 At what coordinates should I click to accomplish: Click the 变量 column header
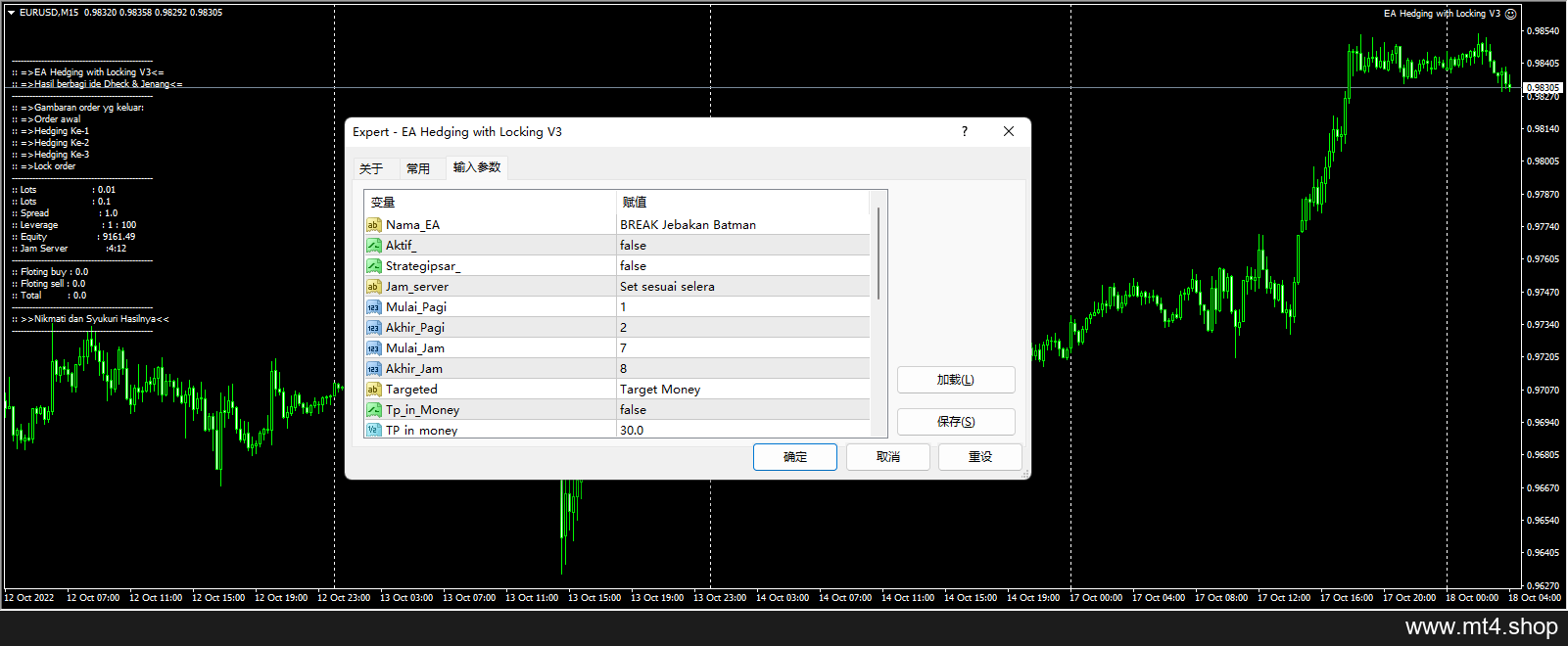pyautogui.click(x=490, y=203)
